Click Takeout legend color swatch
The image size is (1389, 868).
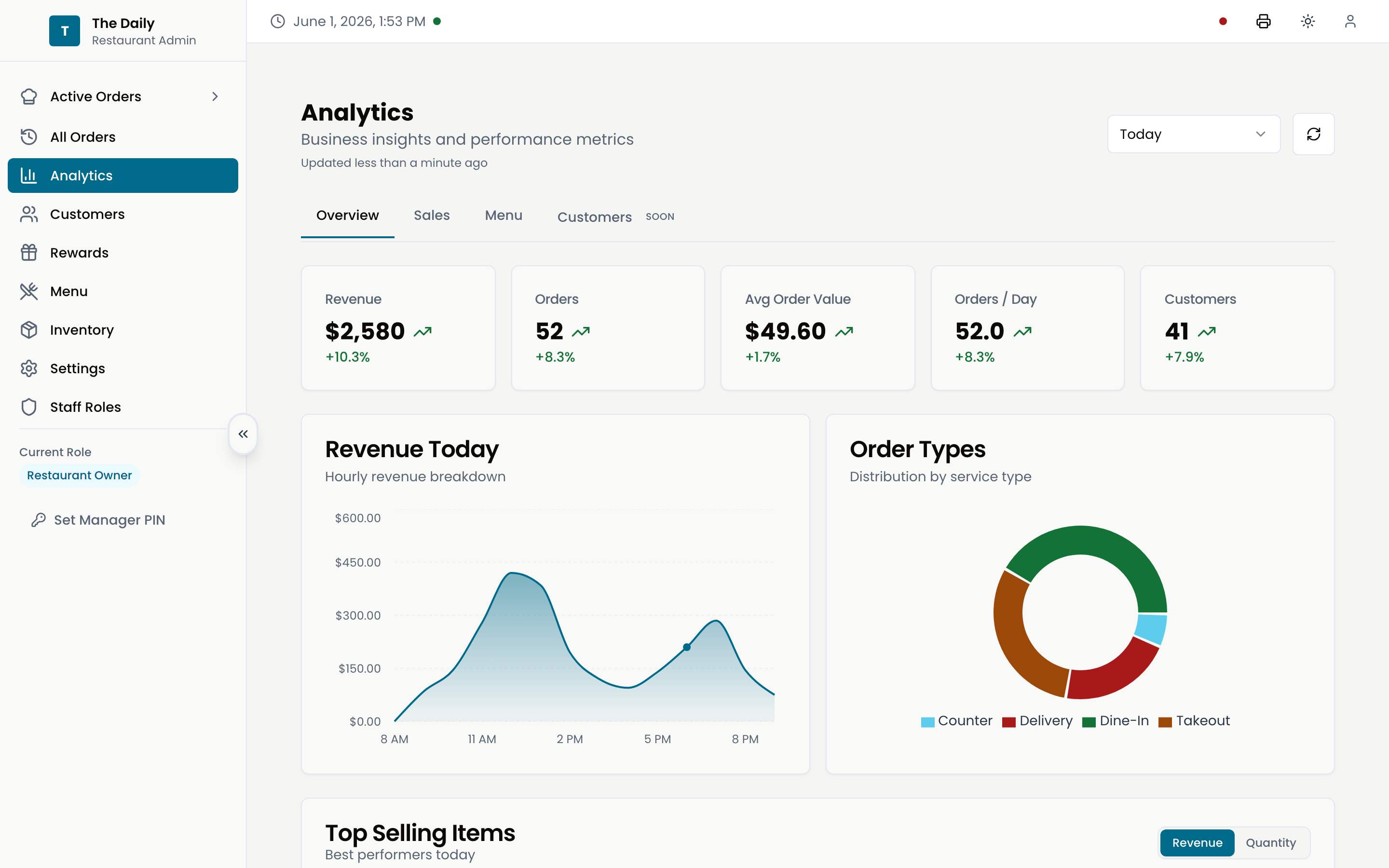click(x=1165, y=721)
